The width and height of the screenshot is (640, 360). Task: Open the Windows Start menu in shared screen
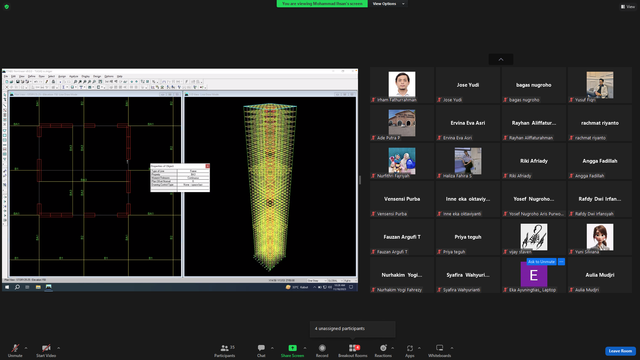pyautogui.click(x=7, y=287)
